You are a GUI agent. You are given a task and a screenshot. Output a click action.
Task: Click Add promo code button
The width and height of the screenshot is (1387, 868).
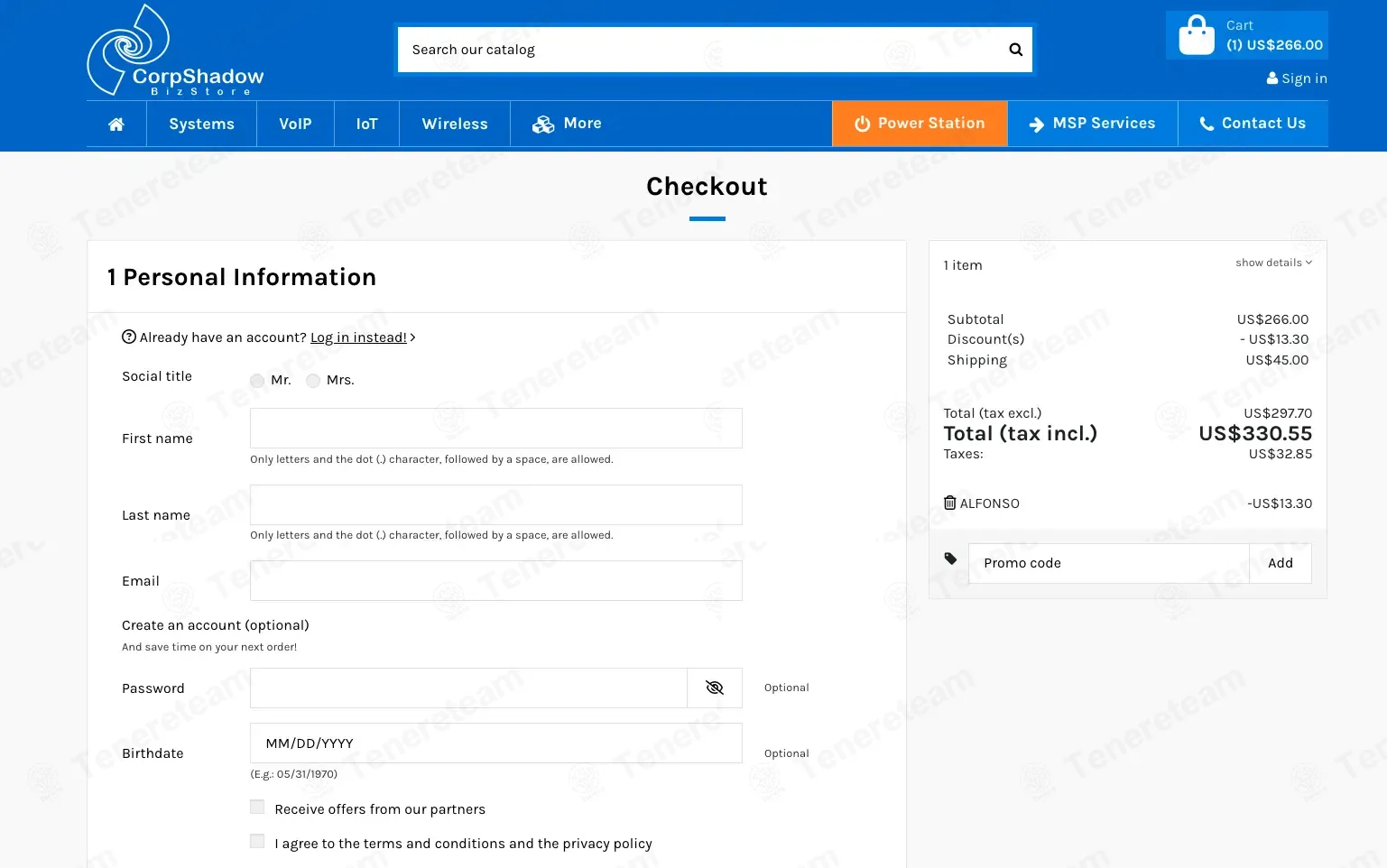[x=1281, y=563]
